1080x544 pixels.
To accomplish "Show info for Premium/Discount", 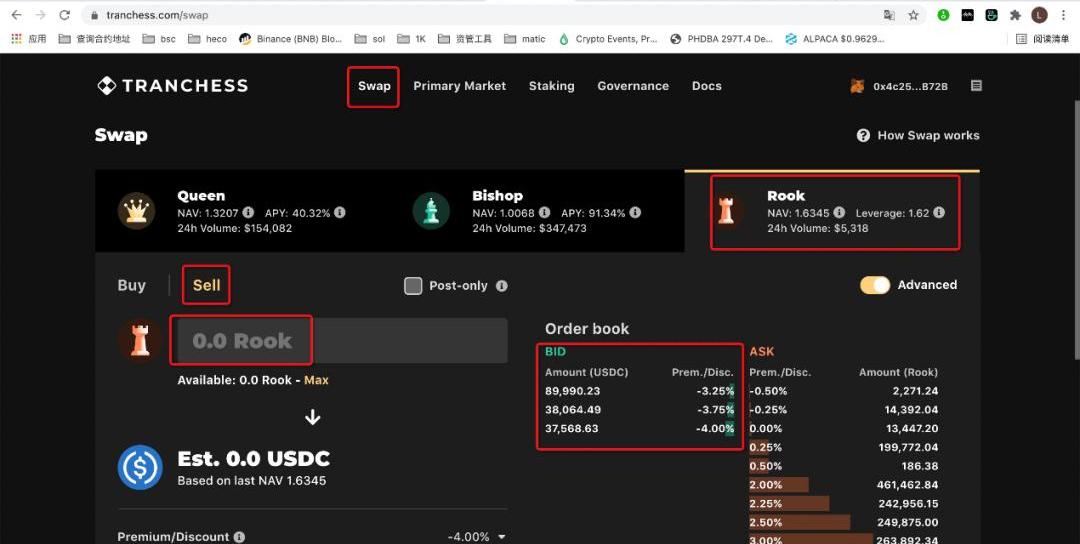I will coord(239,537).
